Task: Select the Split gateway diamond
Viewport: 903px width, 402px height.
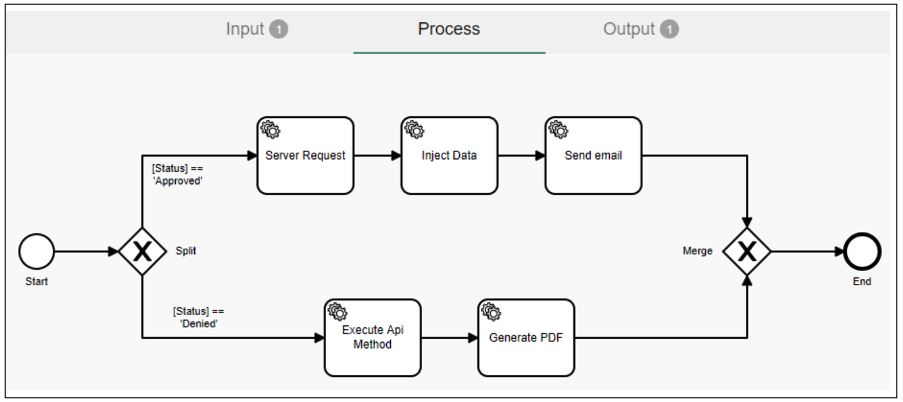Action: 142,251
